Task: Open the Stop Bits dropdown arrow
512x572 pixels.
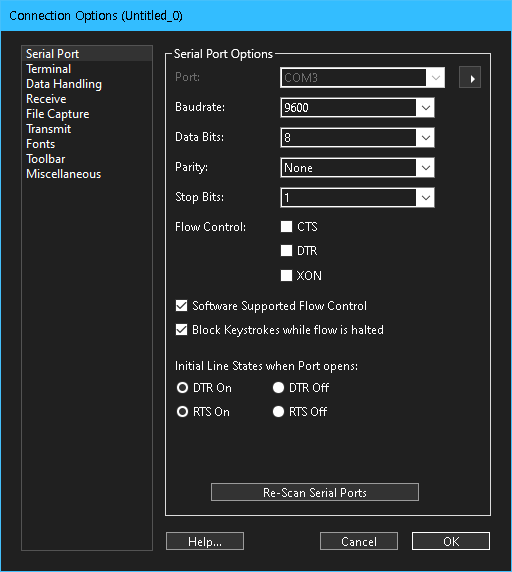Action: point(426,198)
